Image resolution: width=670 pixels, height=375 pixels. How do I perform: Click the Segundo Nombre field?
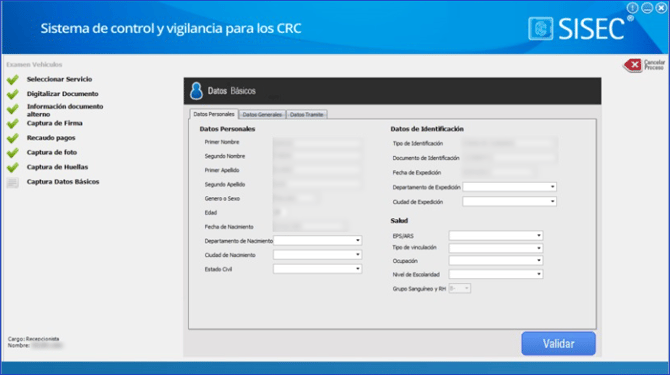[317, 156]
